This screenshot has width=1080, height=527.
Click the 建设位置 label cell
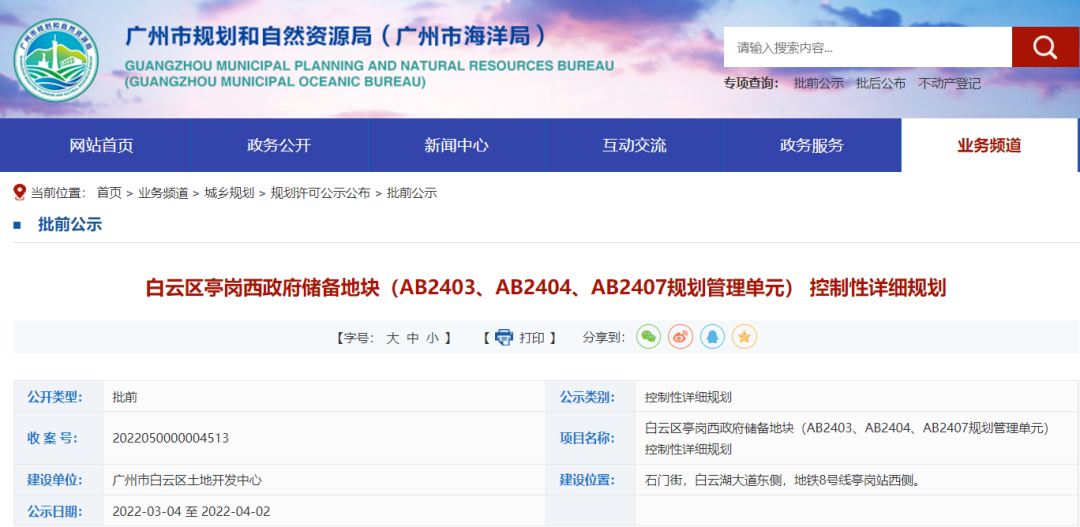590,480
